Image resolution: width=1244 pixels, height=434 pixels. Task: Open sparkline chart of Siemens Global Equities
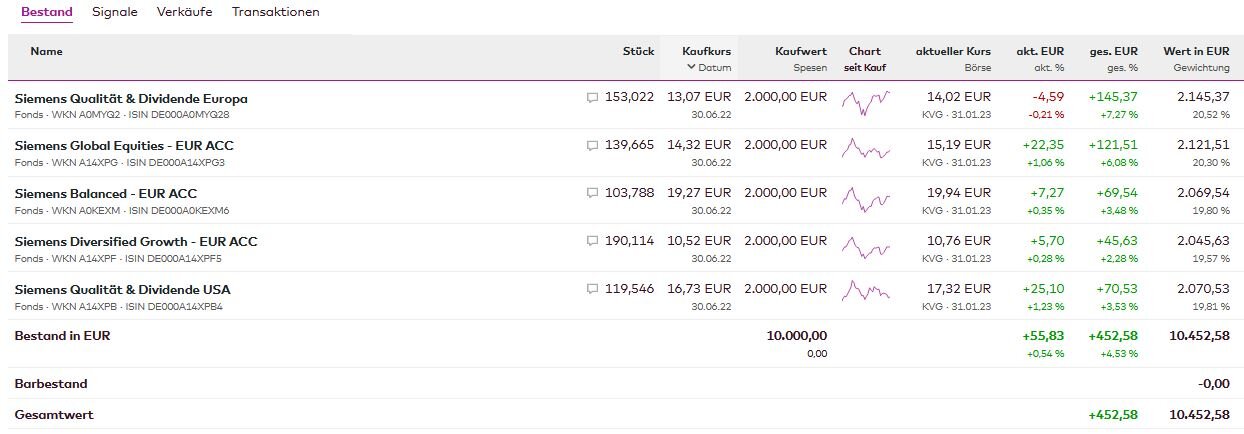pyautogui.click(x=865, y=149)
